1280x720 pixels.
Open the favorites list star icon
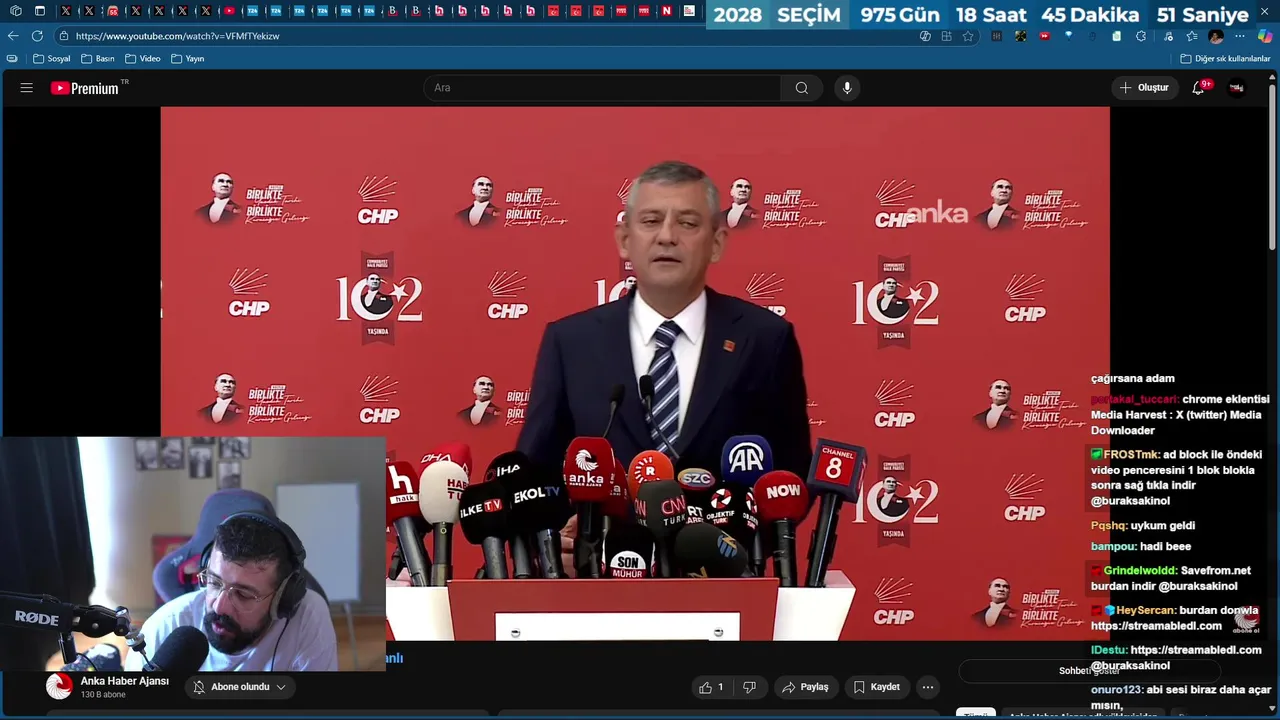tap(1192, 36)
